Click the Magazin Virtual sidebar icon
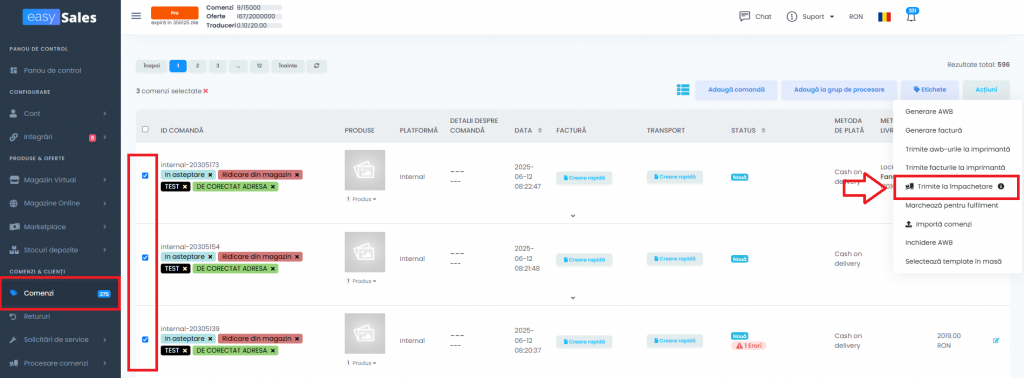 pyautogui.click(x=14, y=180)
